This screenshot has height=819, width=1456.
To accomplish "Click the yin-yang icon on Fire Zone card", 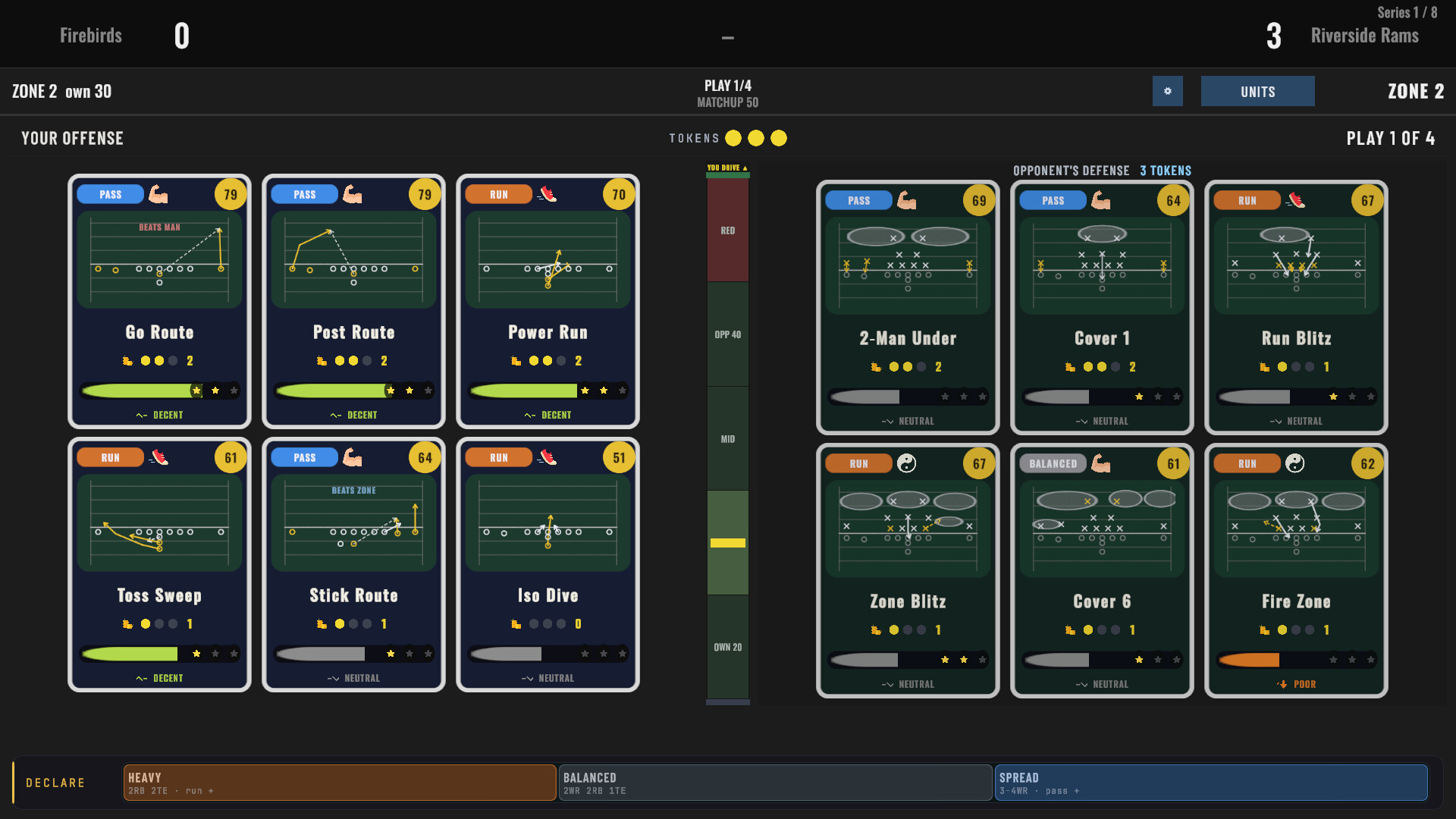I will [1294, 463].
